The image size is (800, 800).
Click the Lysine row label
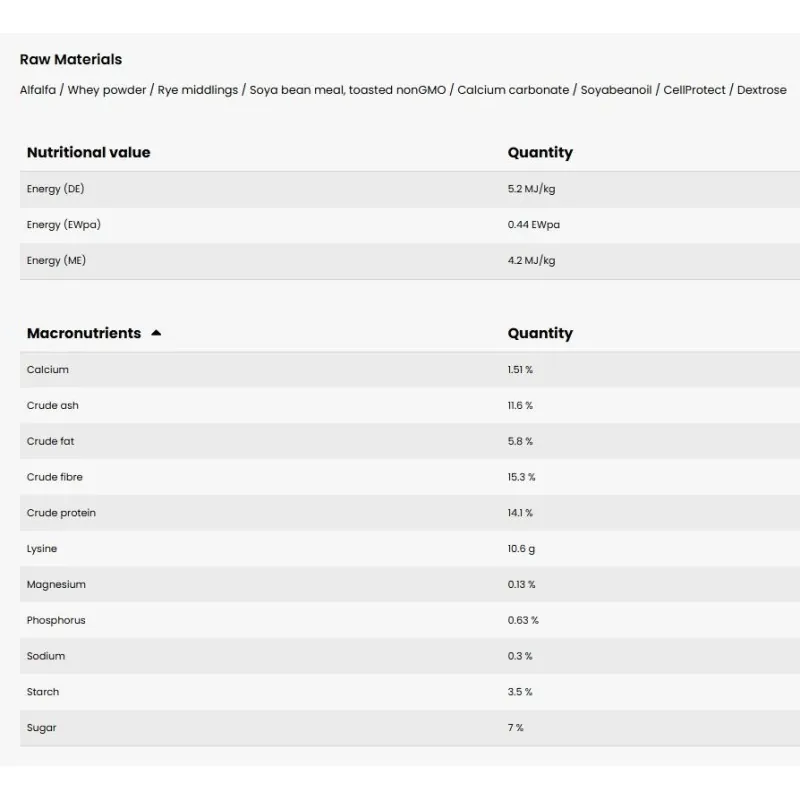42,549
